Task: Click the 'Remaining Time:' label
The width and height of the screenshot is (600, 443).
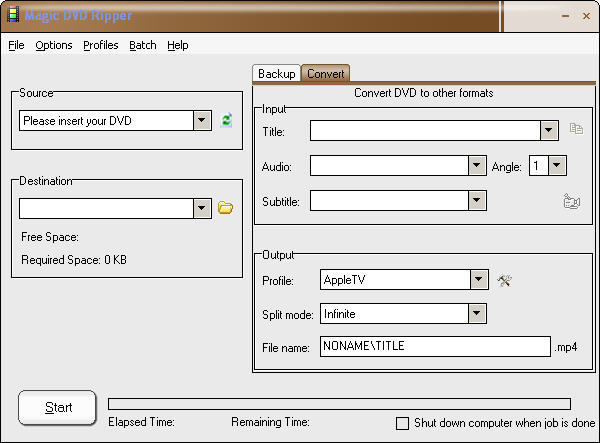Action: [270, 422]
